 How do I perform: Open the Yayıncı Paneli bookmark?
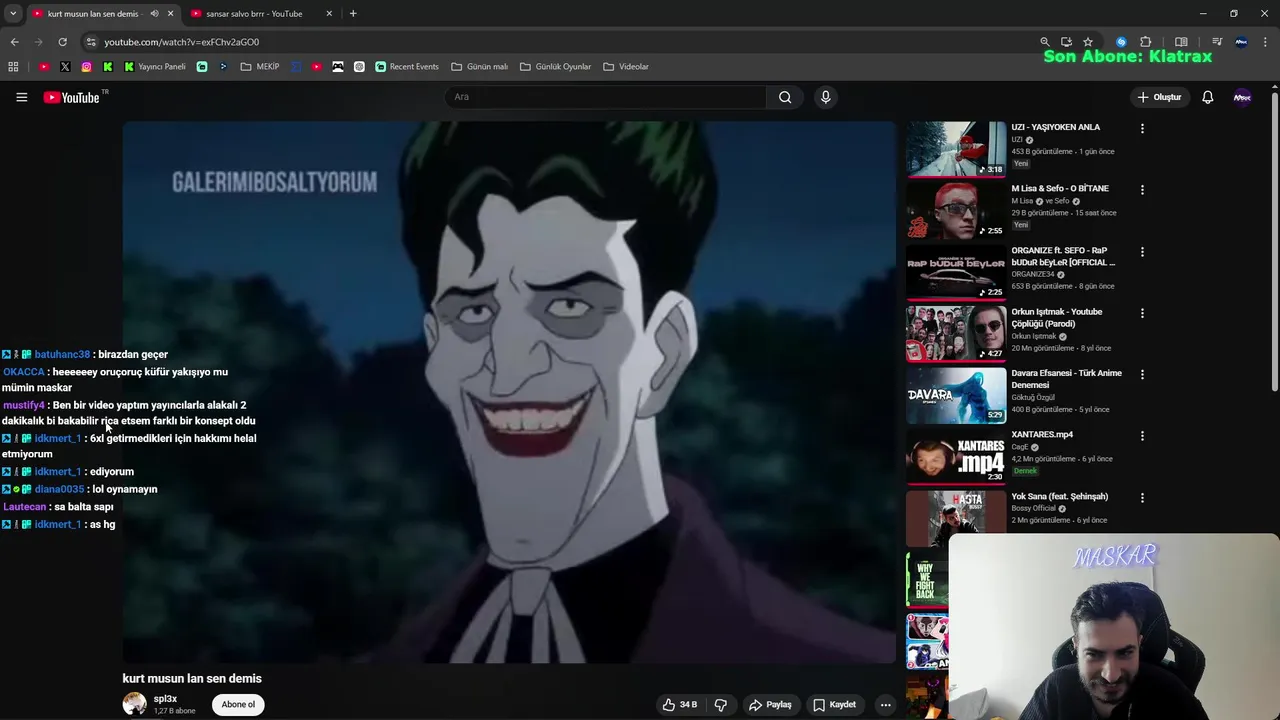155,67
